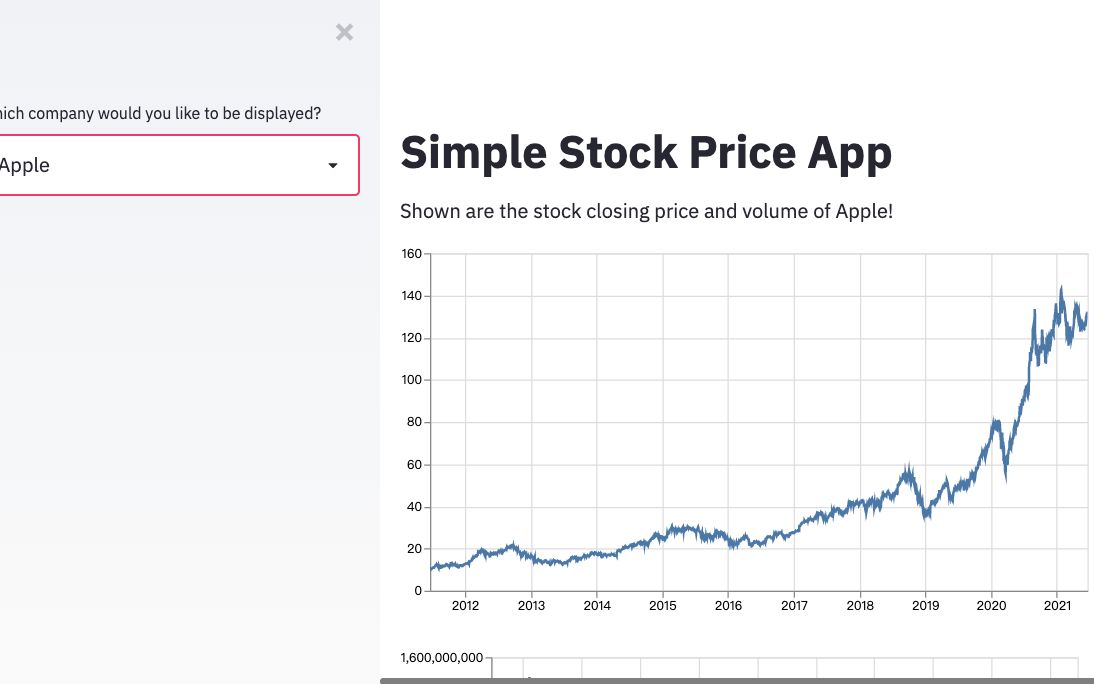Click the 2021 label on the x-axis
The height and width of the screenshot is (684, 1094).
[x=1057, y=605]
